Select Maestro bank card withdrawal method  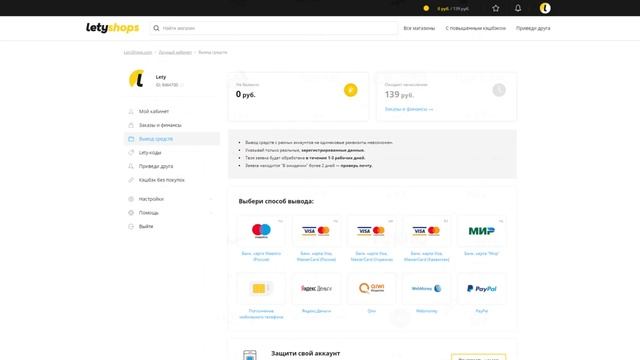click(x=261, y=231)
